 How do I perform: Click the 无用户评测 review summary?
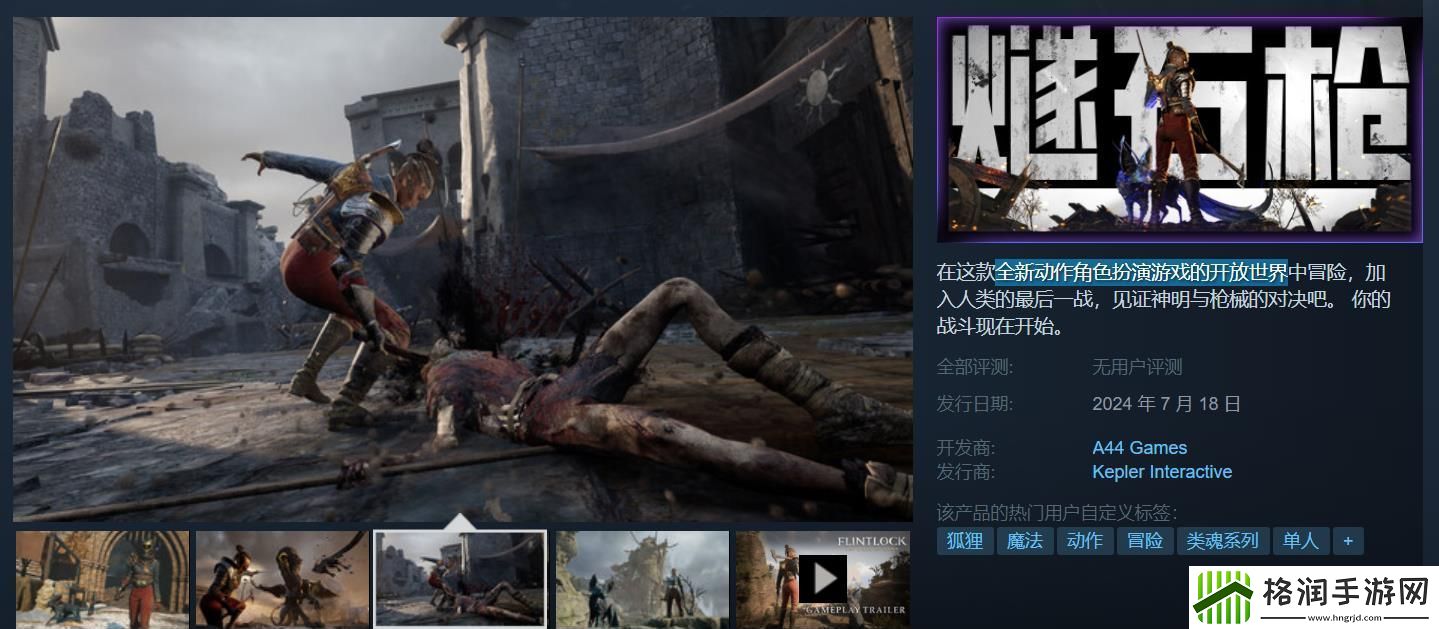[x=1137, y=367]
